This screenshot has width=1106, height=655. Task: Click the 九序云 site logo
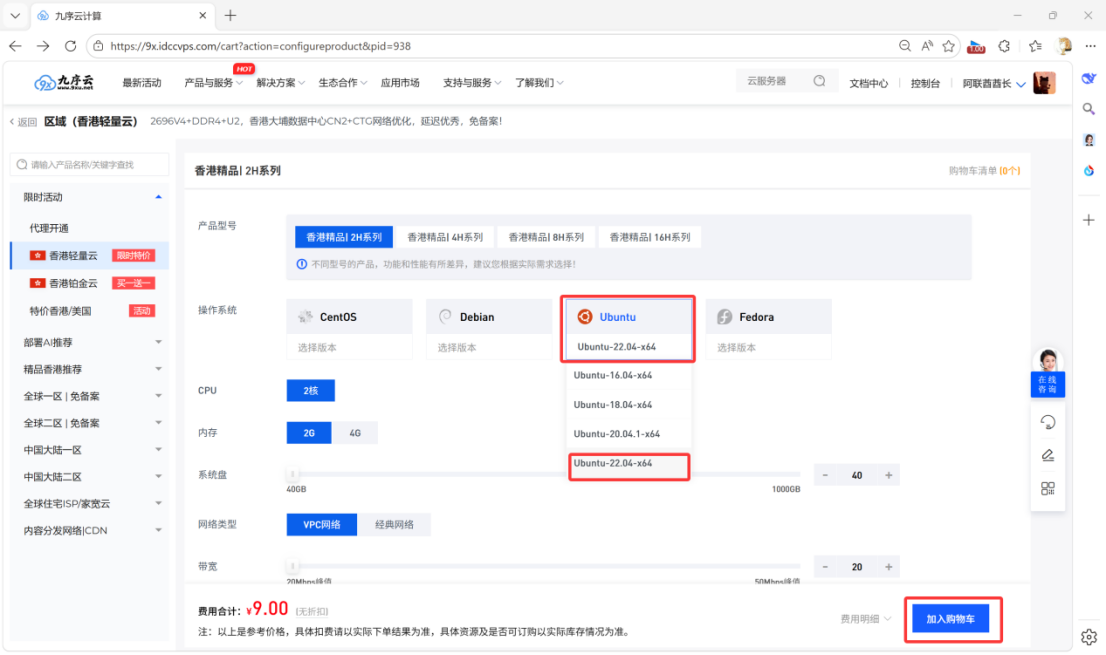[63, 82]
